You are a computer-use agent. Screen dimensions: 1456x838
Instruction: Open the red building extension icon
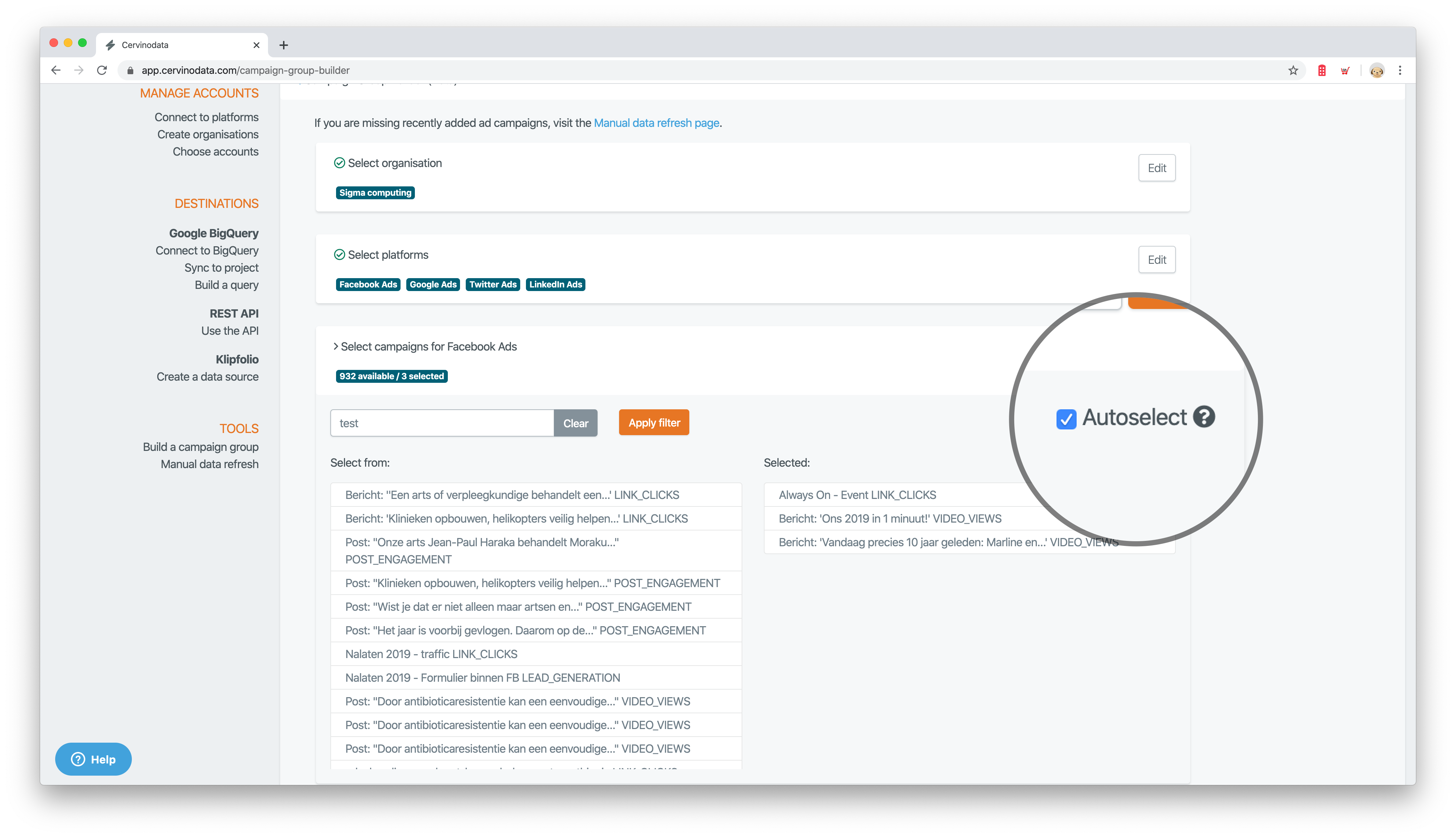point(1321,70)
